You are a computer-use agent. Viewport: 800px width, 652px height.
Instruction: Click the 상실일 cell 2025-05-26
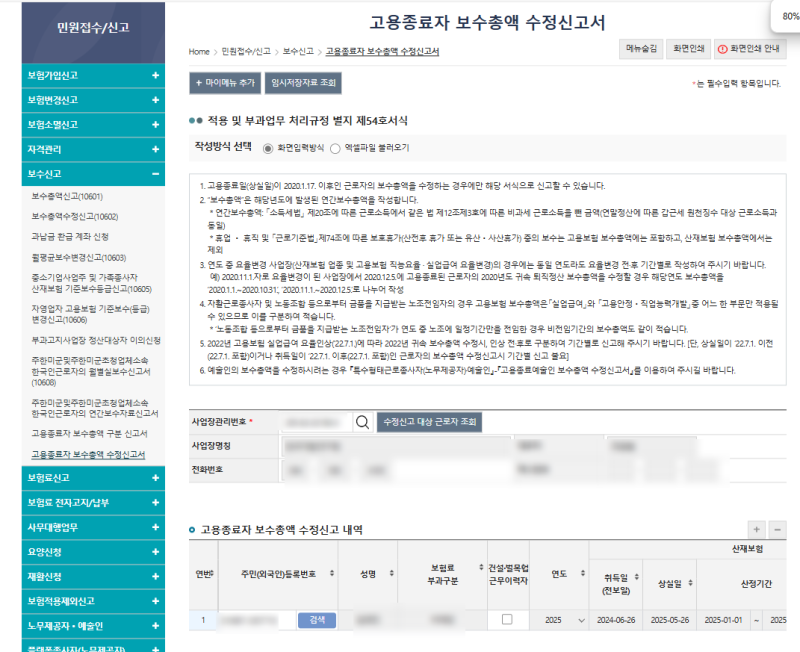(x=669, y=620)
